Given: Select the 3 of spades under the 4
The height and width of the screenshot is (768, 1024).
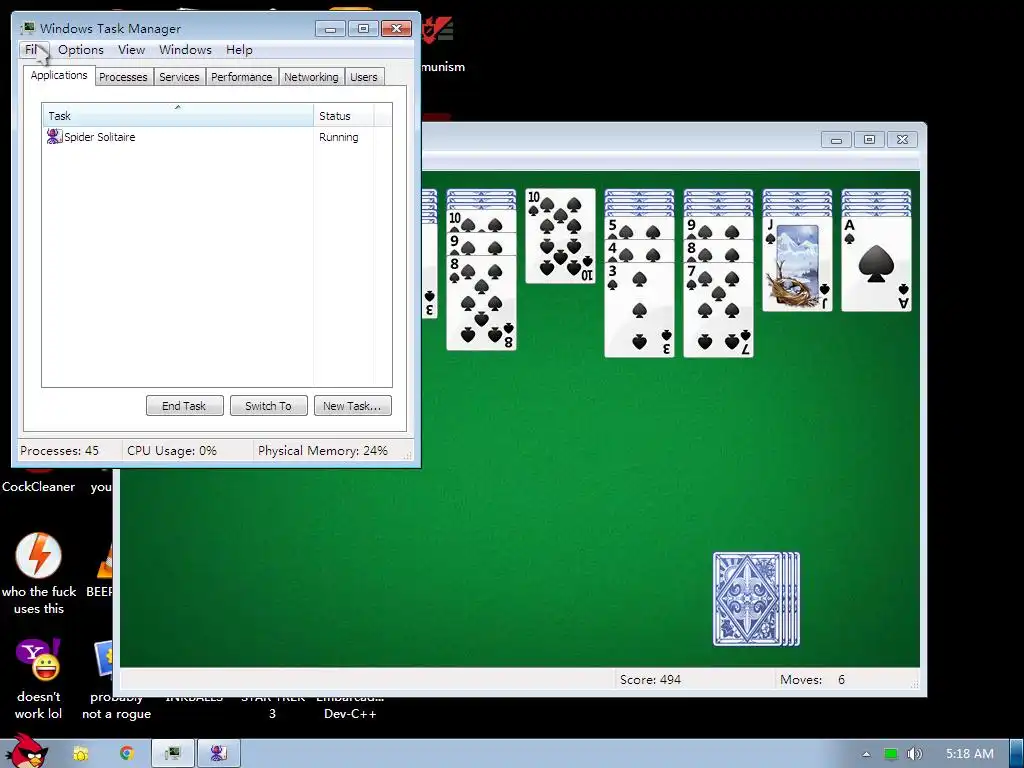Looking at the screenshot, I should click(x=639, y=310).
